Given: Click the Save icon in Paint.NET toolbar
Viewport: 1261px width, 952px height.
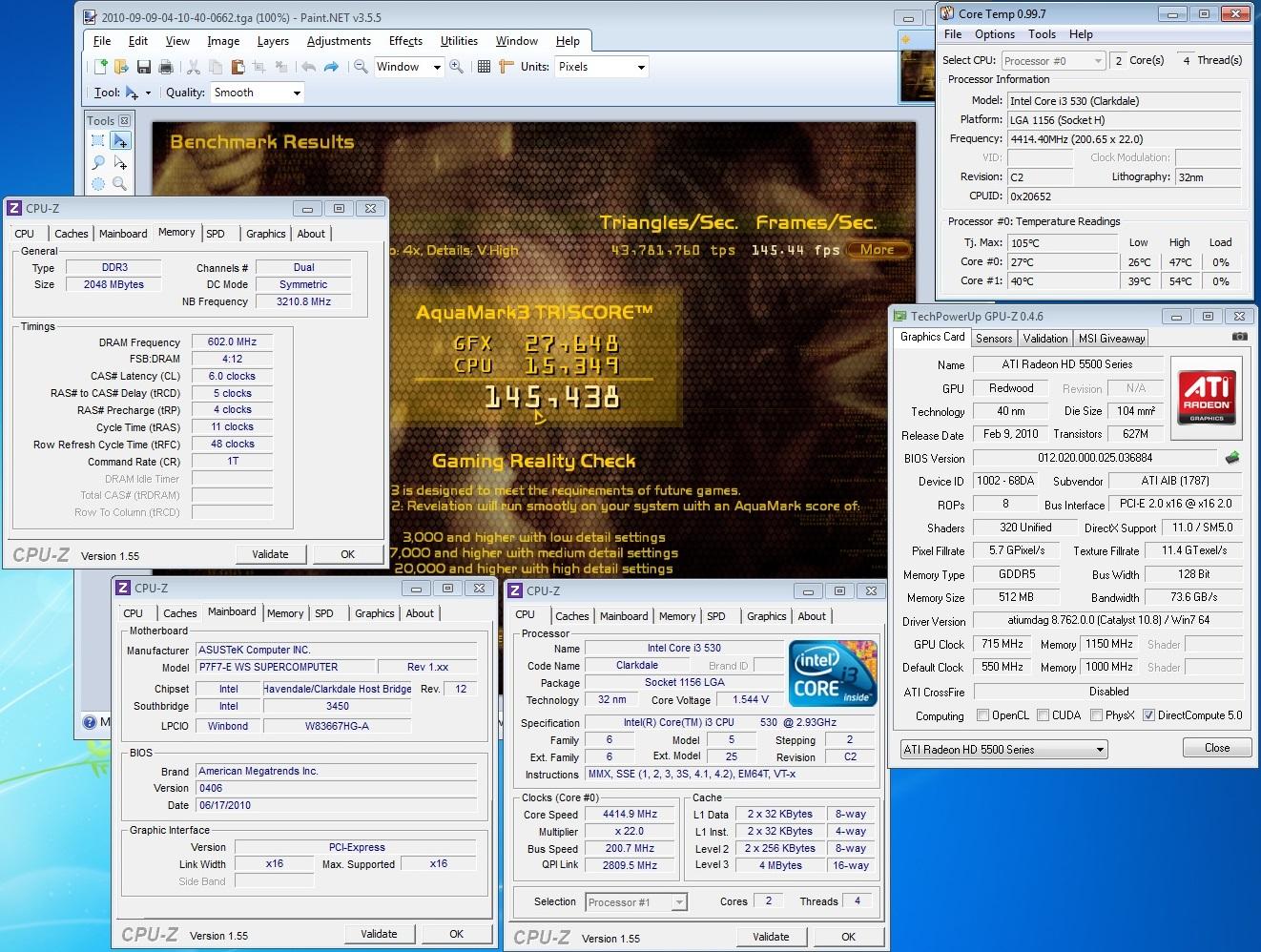Looking at the screenshot, I should click(x=143, y=67).
